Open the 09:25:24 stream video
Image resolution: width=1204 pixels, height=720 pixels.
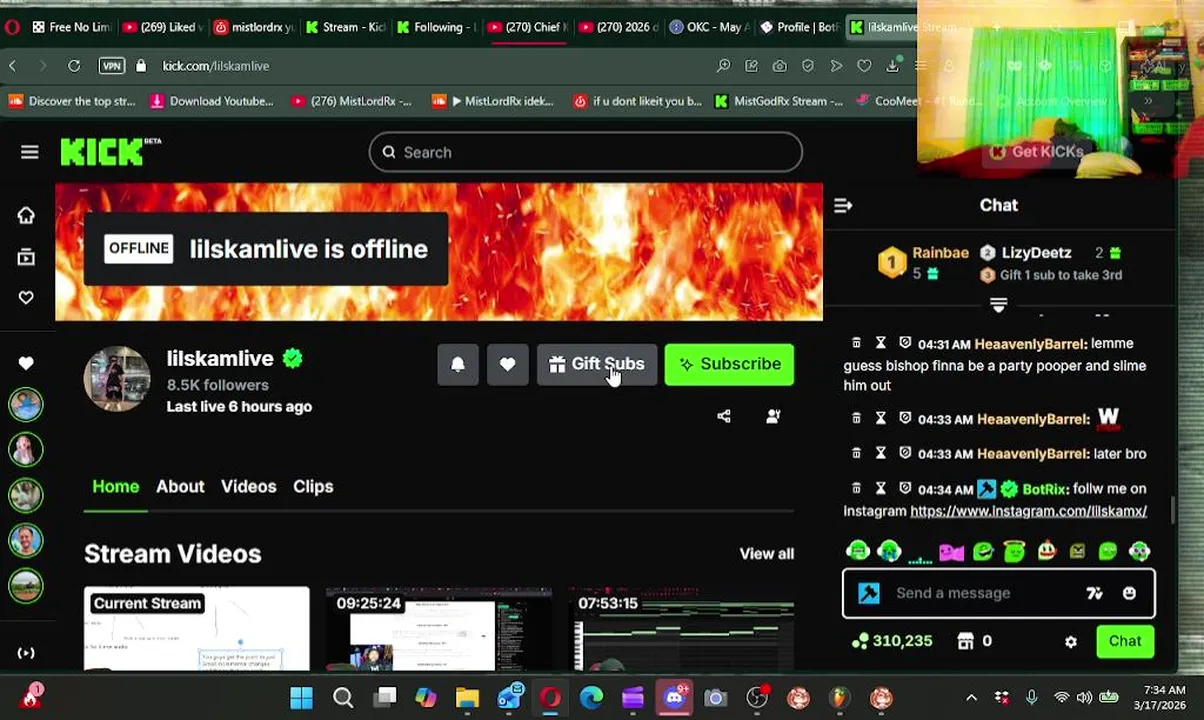point(438,629)
